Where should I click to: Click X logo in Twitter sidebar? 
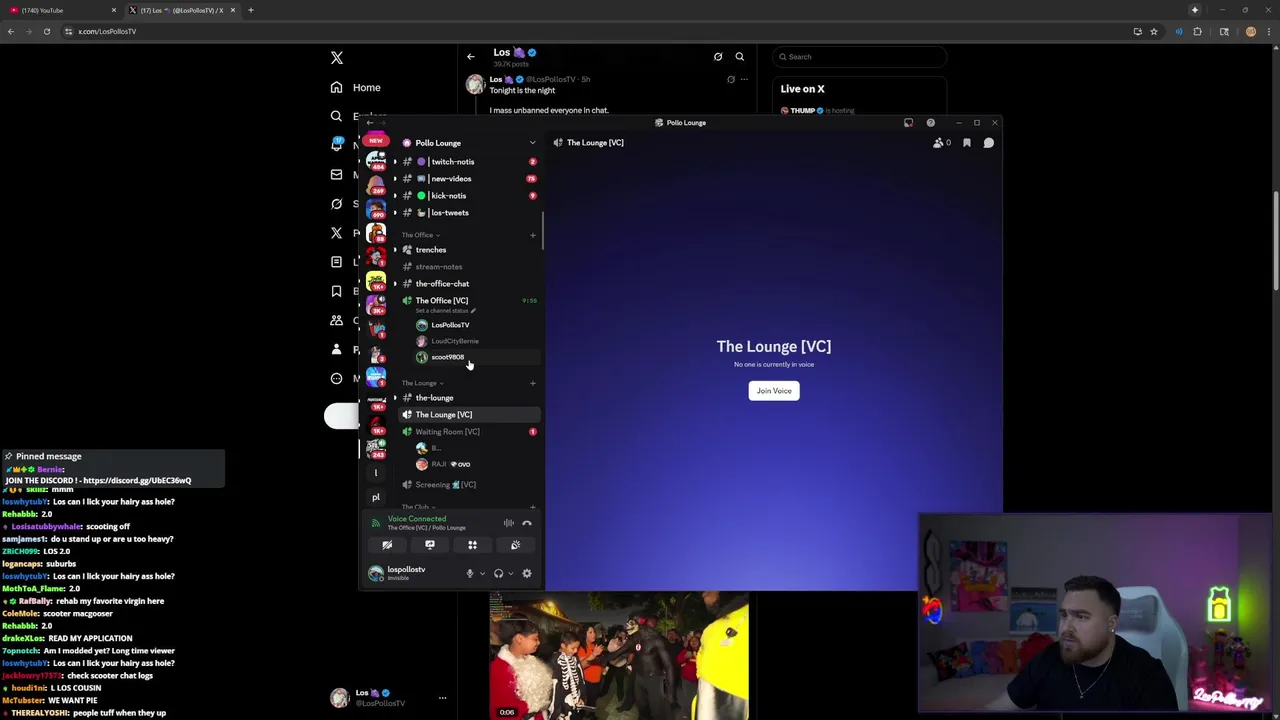[337, 58]
